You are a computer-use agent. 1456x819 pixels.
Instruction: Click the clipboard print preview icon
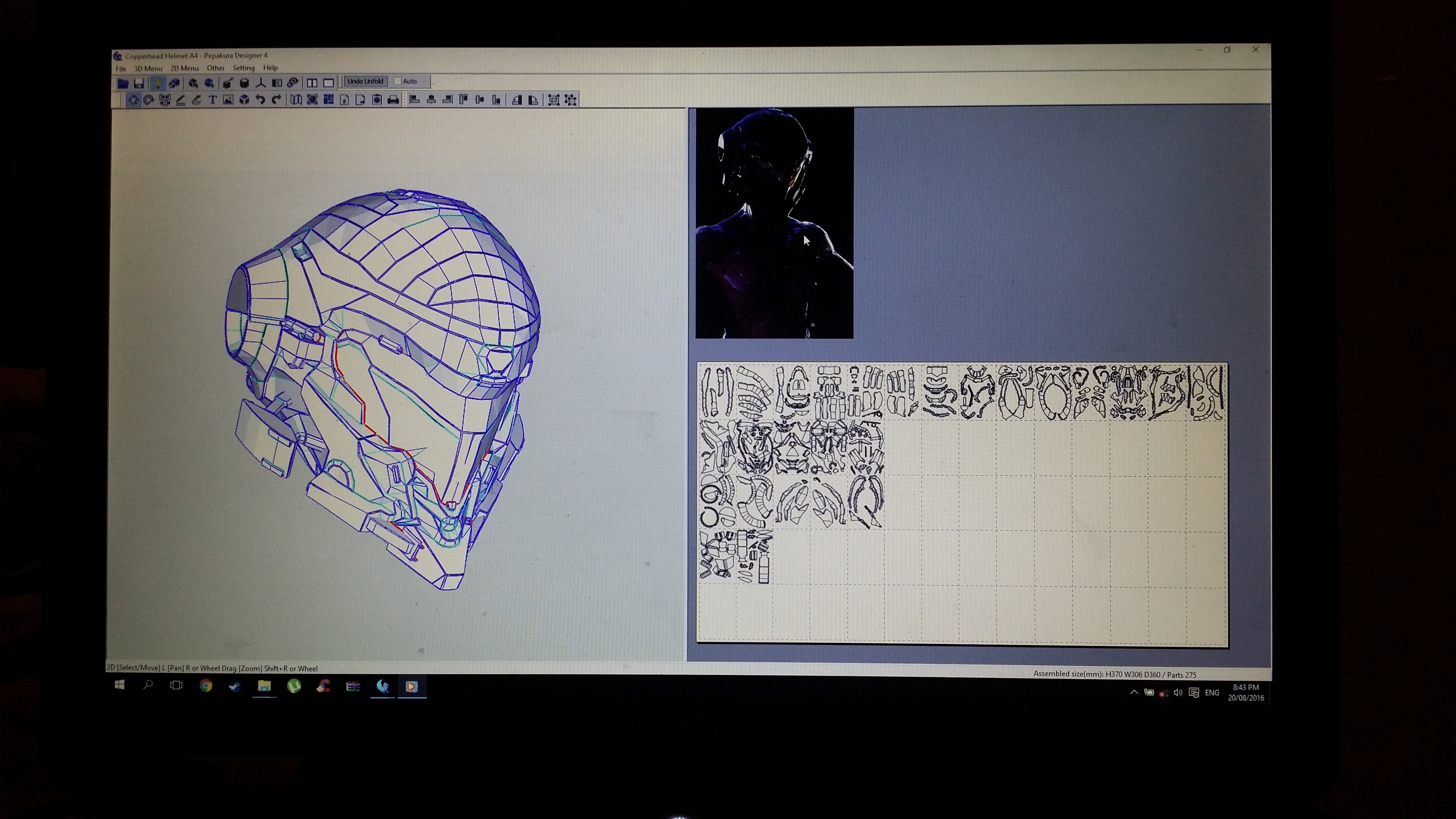(x=377, y=100)
